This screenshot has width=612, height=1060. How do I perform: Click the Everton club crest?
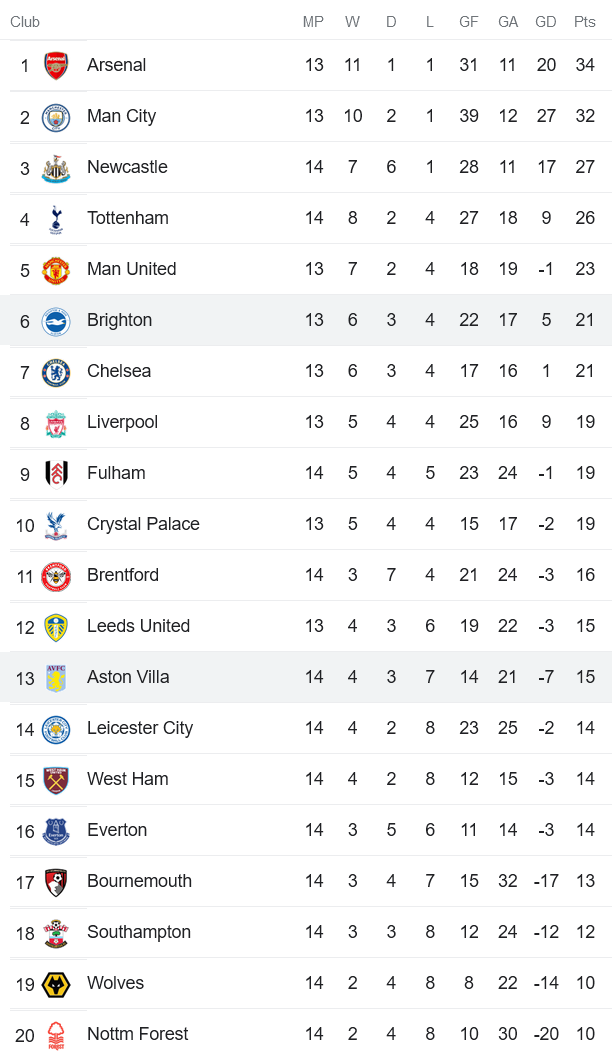(x=56, y=831)
